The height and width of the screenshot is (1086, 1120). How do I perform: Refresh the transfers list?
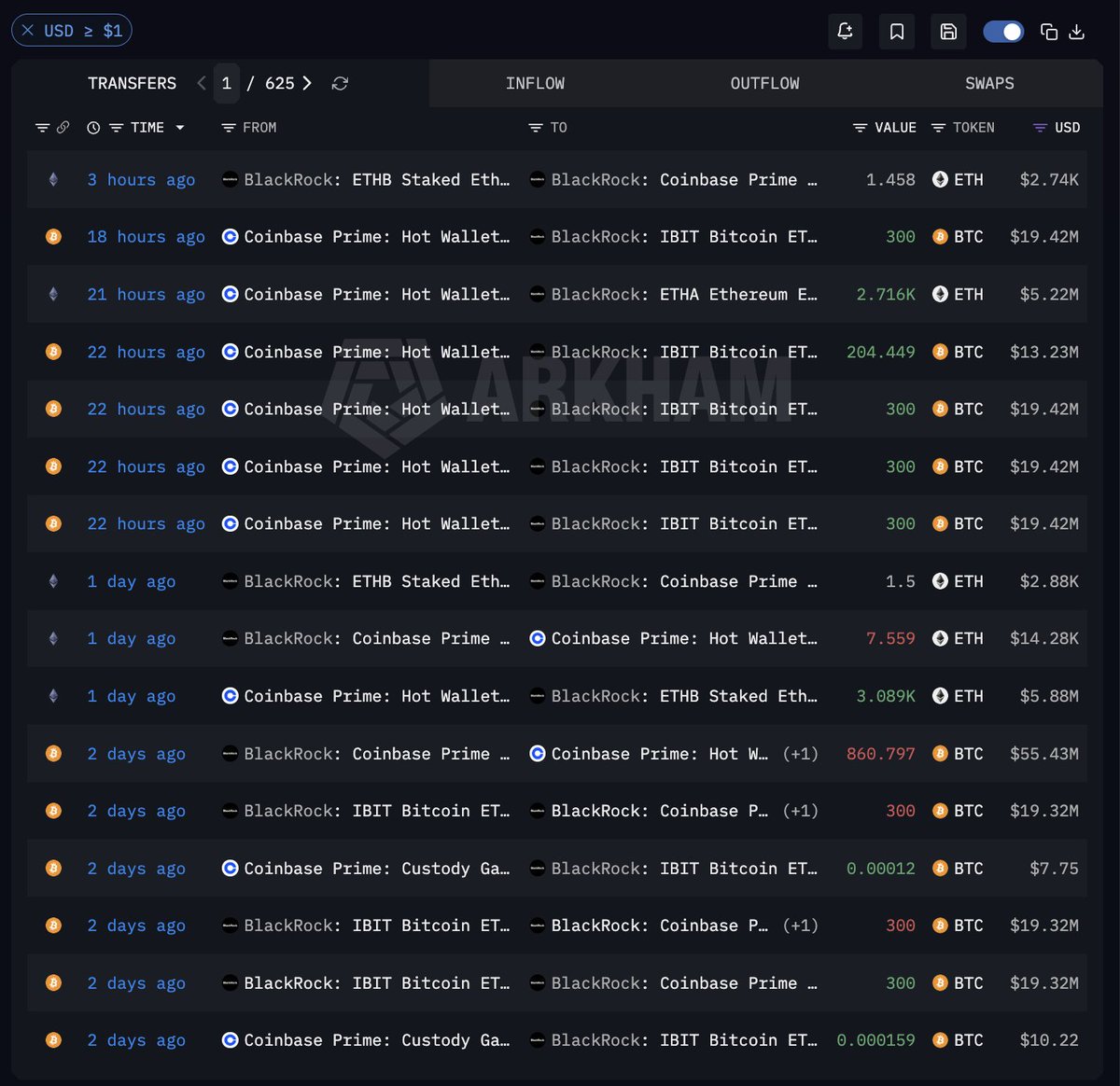coord(340,84)
